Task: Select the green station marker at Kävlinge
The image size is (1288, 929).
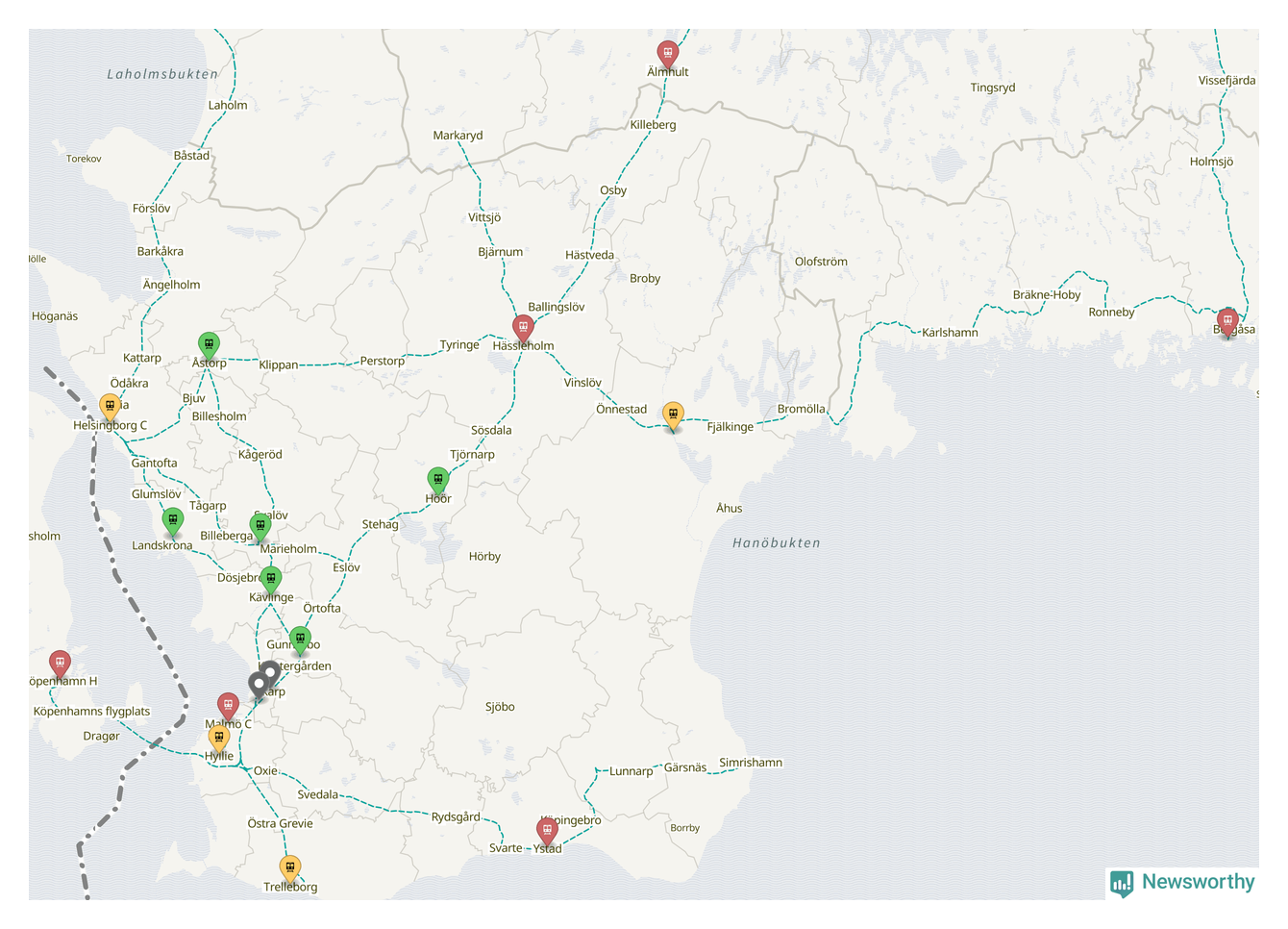Action: (271, 580)
